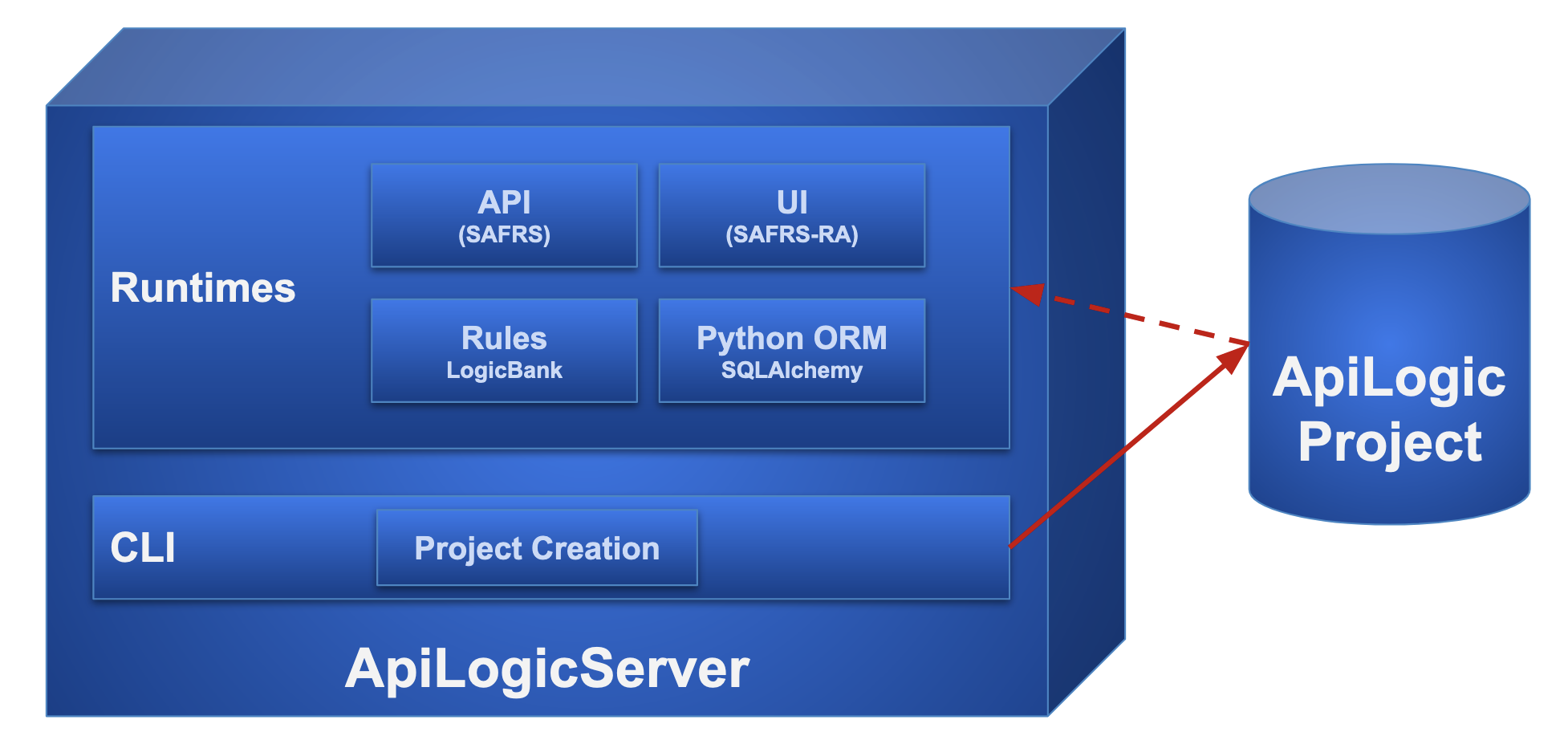Select the API (SAFRS) block
The image size is (1568, 732).
[503, 214]
